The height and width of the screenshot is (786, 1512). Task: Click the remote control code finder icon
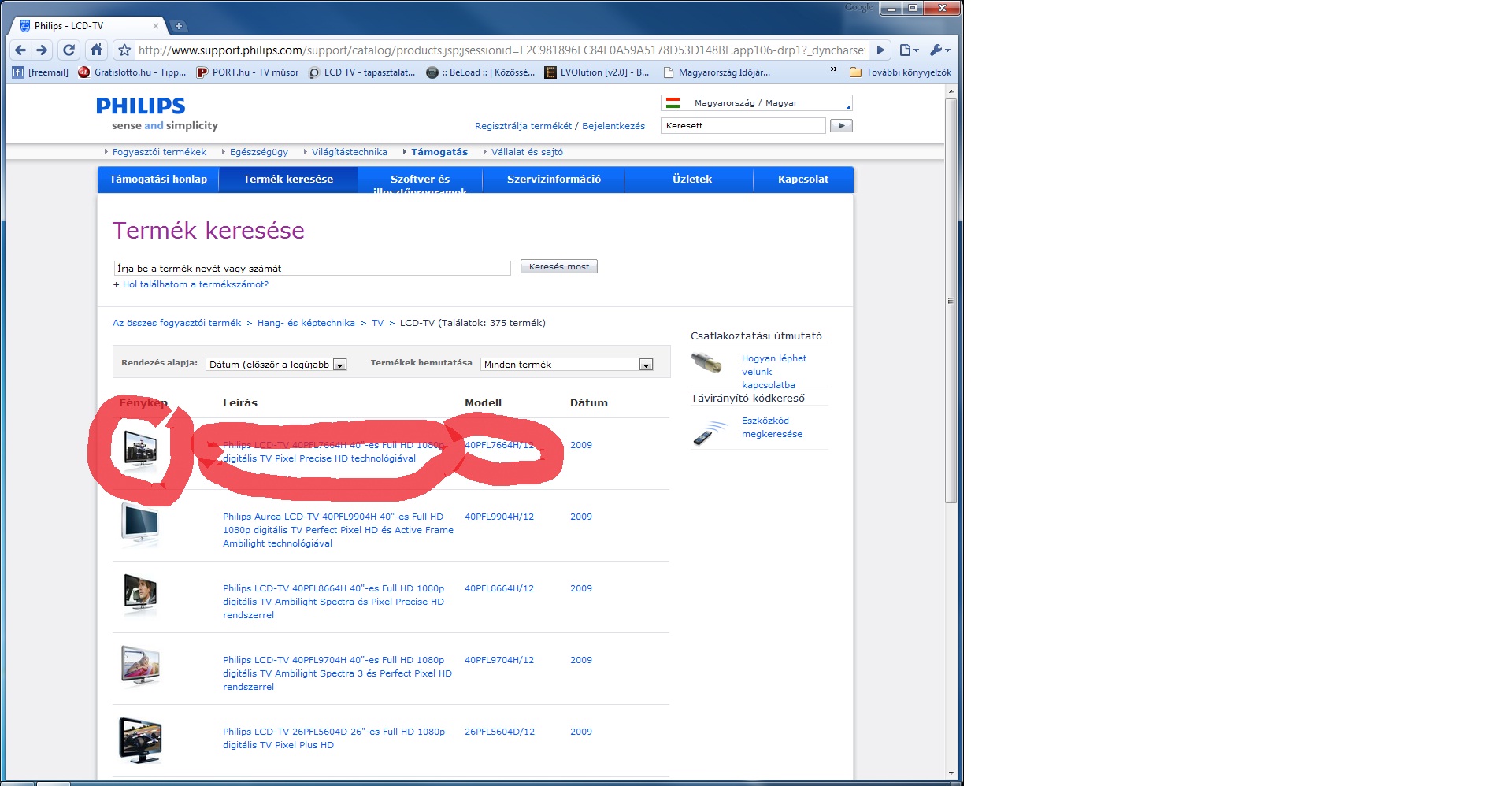pyautogui.click(x=710, y=433)
